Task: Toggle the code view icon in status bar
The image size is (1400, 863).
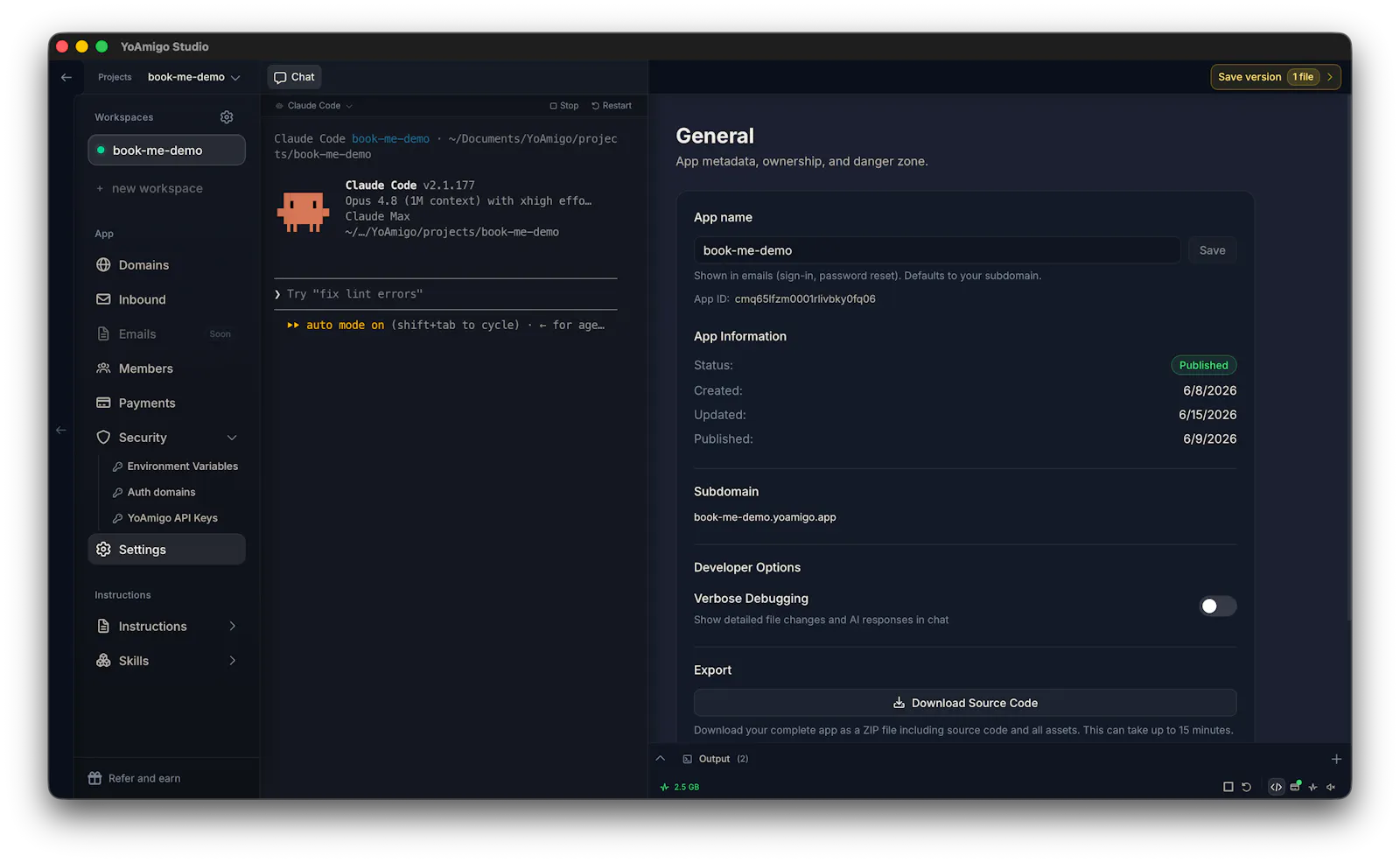Action: (1276, 787)
